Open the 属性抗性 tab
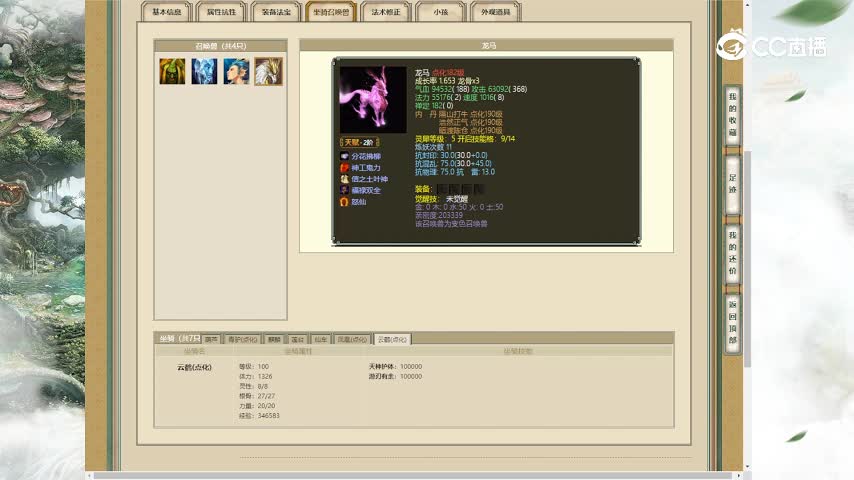 (221, 11)
